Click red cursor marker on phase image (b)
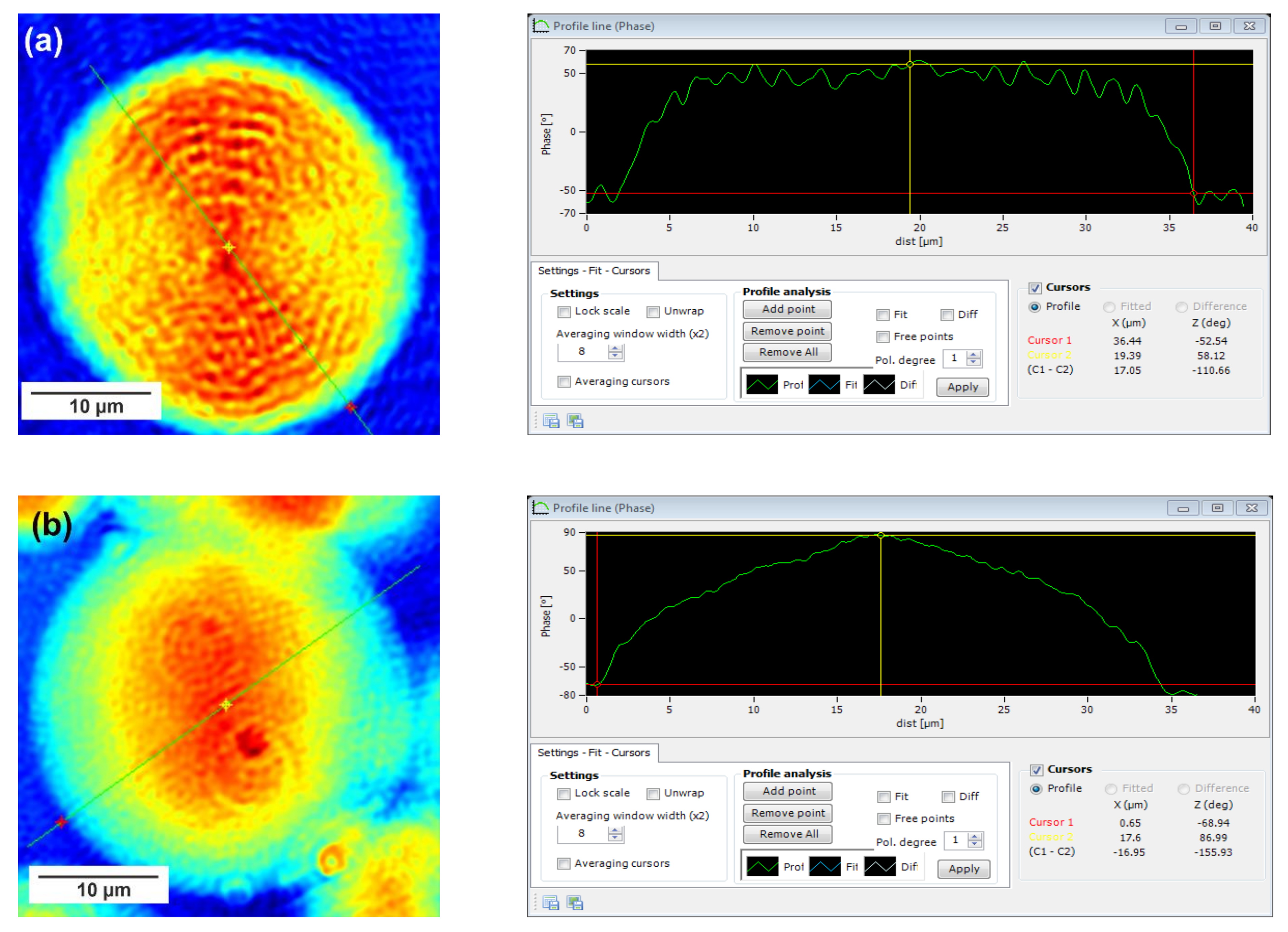Image resolution: width=1288 pixels, height=932 pixels. (61, 822)
